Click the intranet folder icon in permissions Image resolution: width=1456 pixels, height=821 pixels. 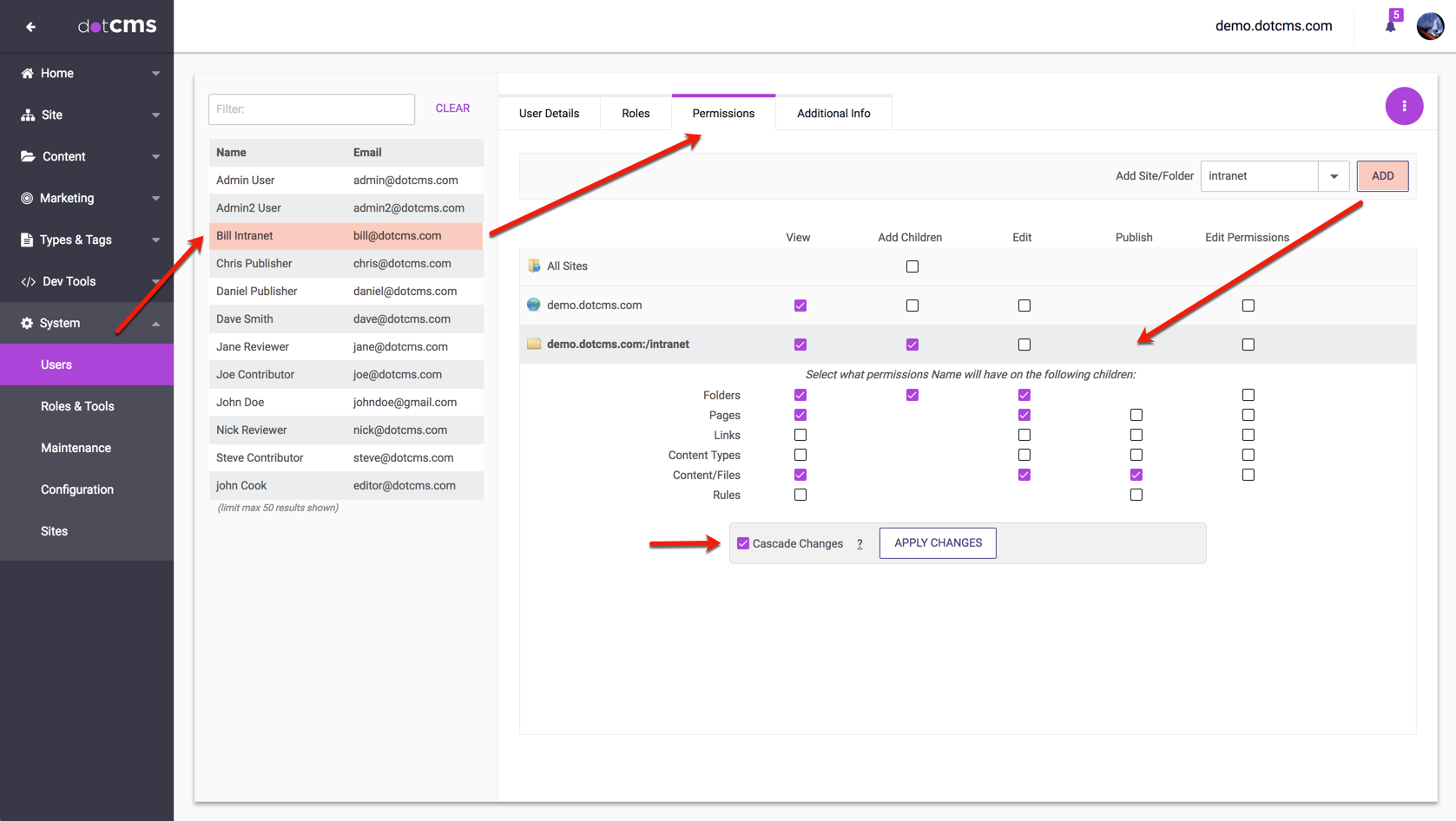point(534,344)
